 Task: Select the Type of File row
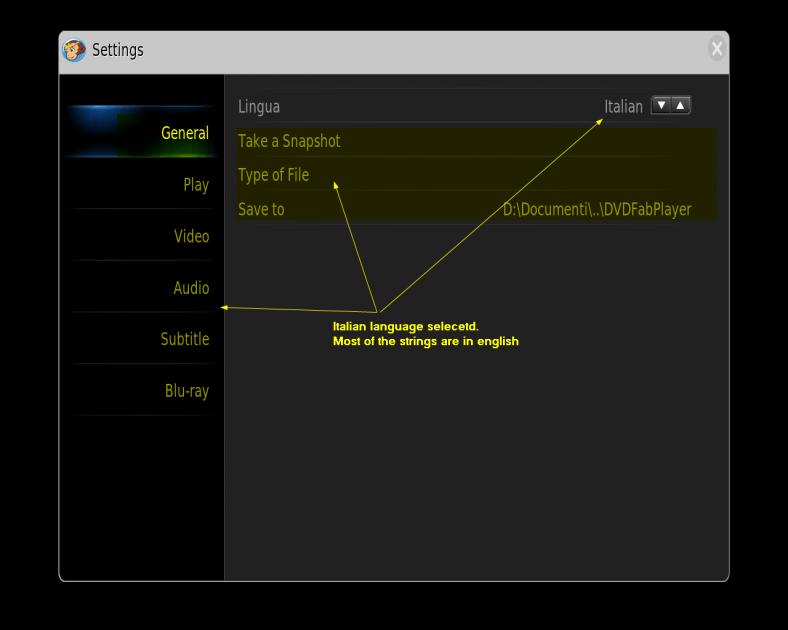pyautogui.click(x=476, y=175)
